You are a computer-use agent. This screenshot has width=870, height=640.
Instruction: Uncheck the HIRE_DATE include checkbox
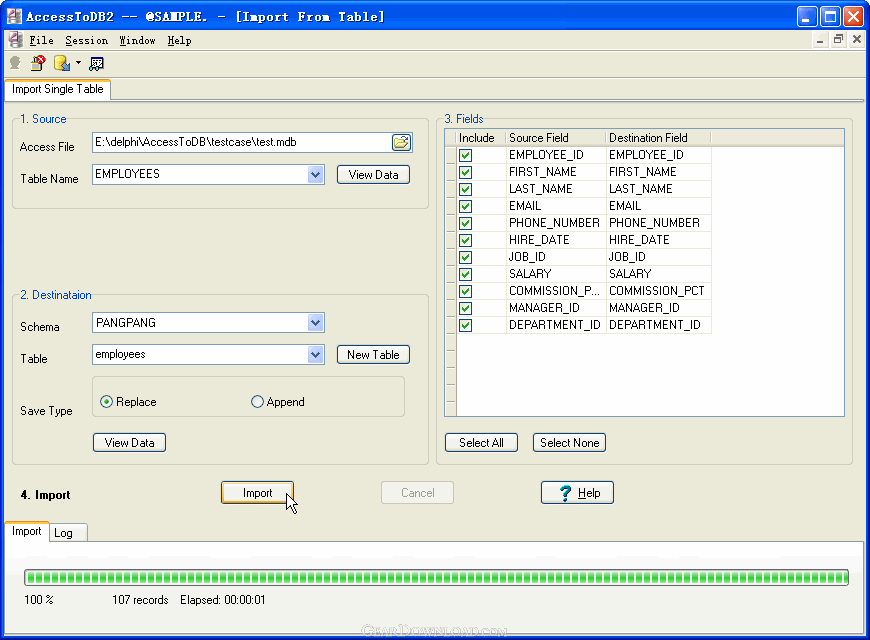point(466,240)
